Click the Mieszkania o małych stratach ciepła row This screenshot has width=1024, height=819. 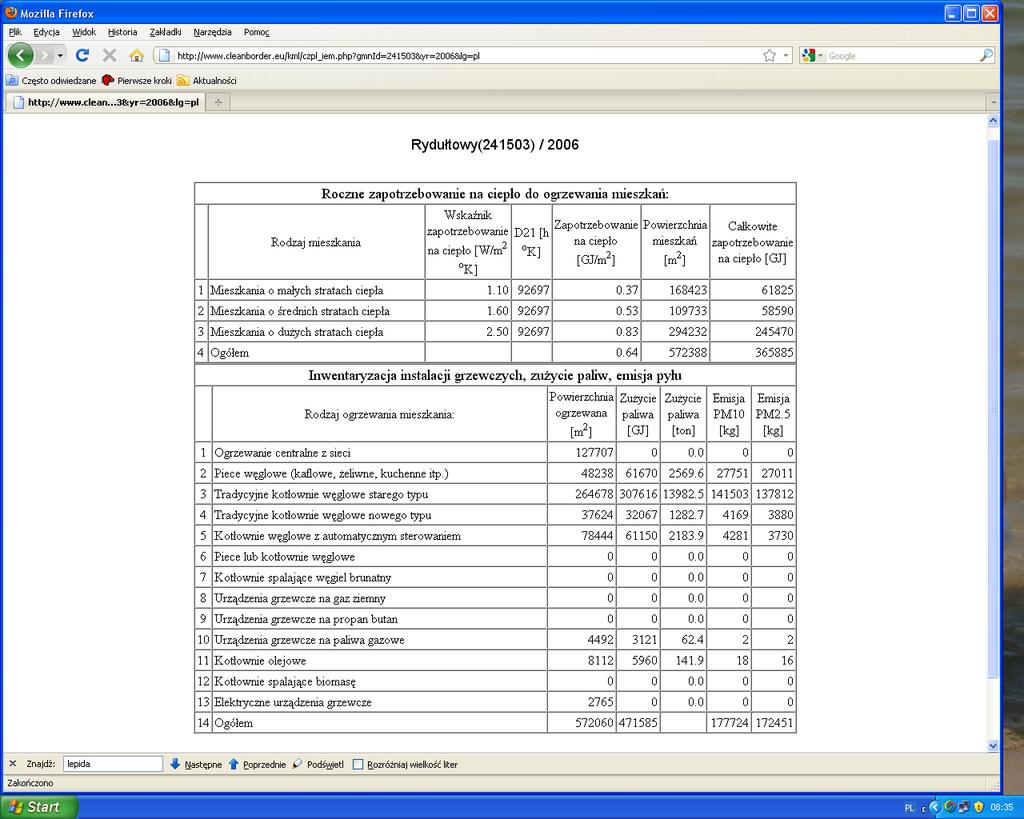click(495, 290)
